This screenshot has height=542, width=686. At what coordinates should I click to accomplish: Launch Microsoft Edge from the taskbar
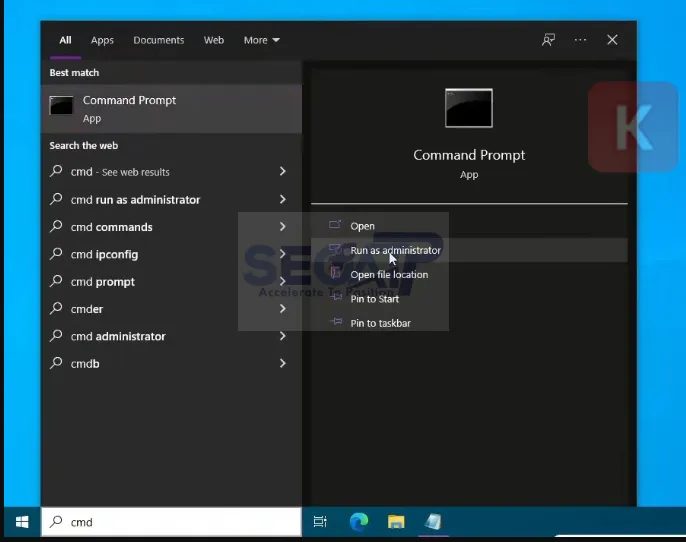pyautogui.click(x=359, y=521)
